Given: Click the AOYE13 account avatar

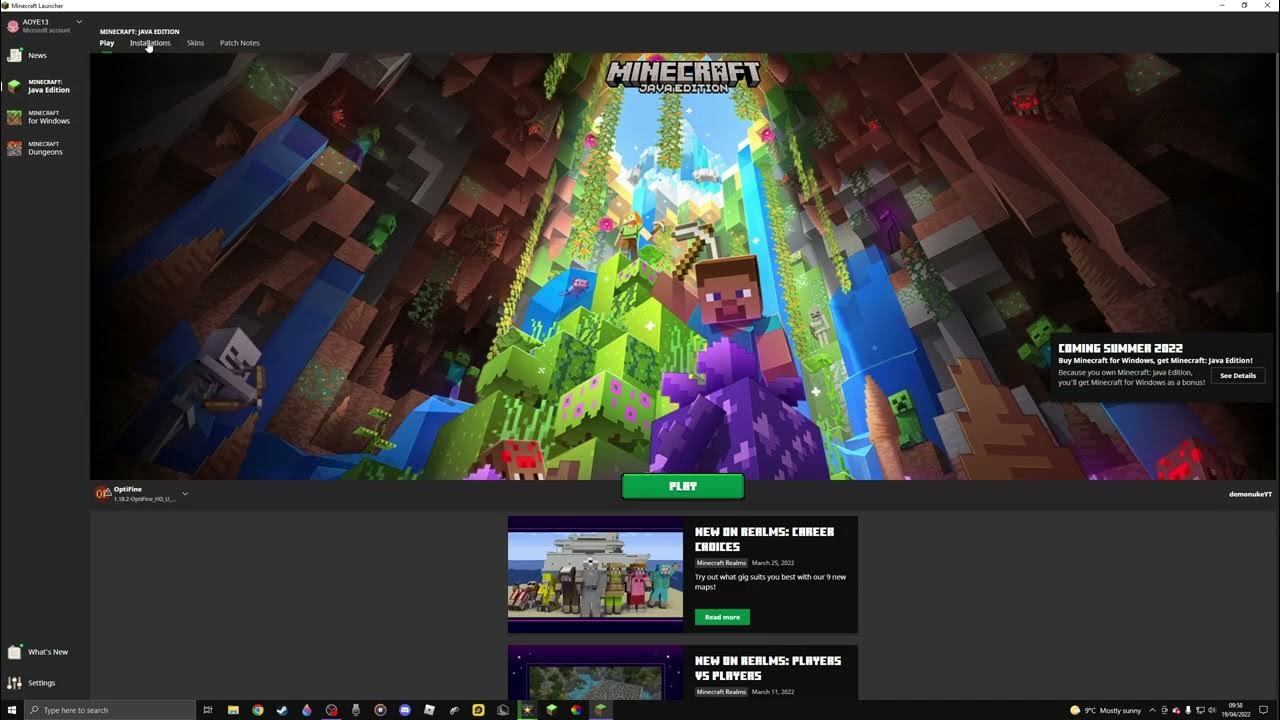Looking at the screenshot, I should coord(12,26).
